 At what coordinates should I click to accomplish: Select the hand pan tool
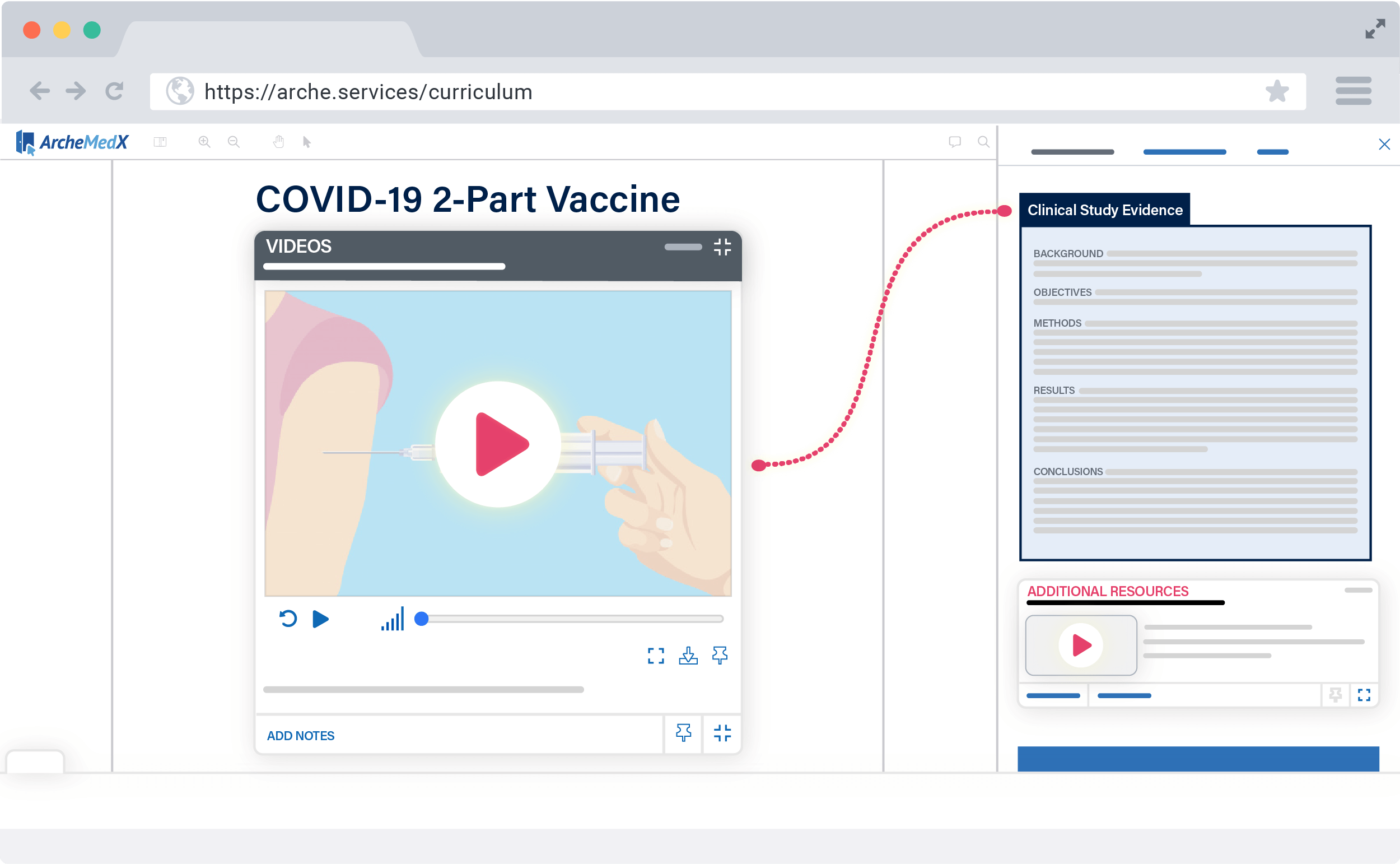(x=278, y=142)
